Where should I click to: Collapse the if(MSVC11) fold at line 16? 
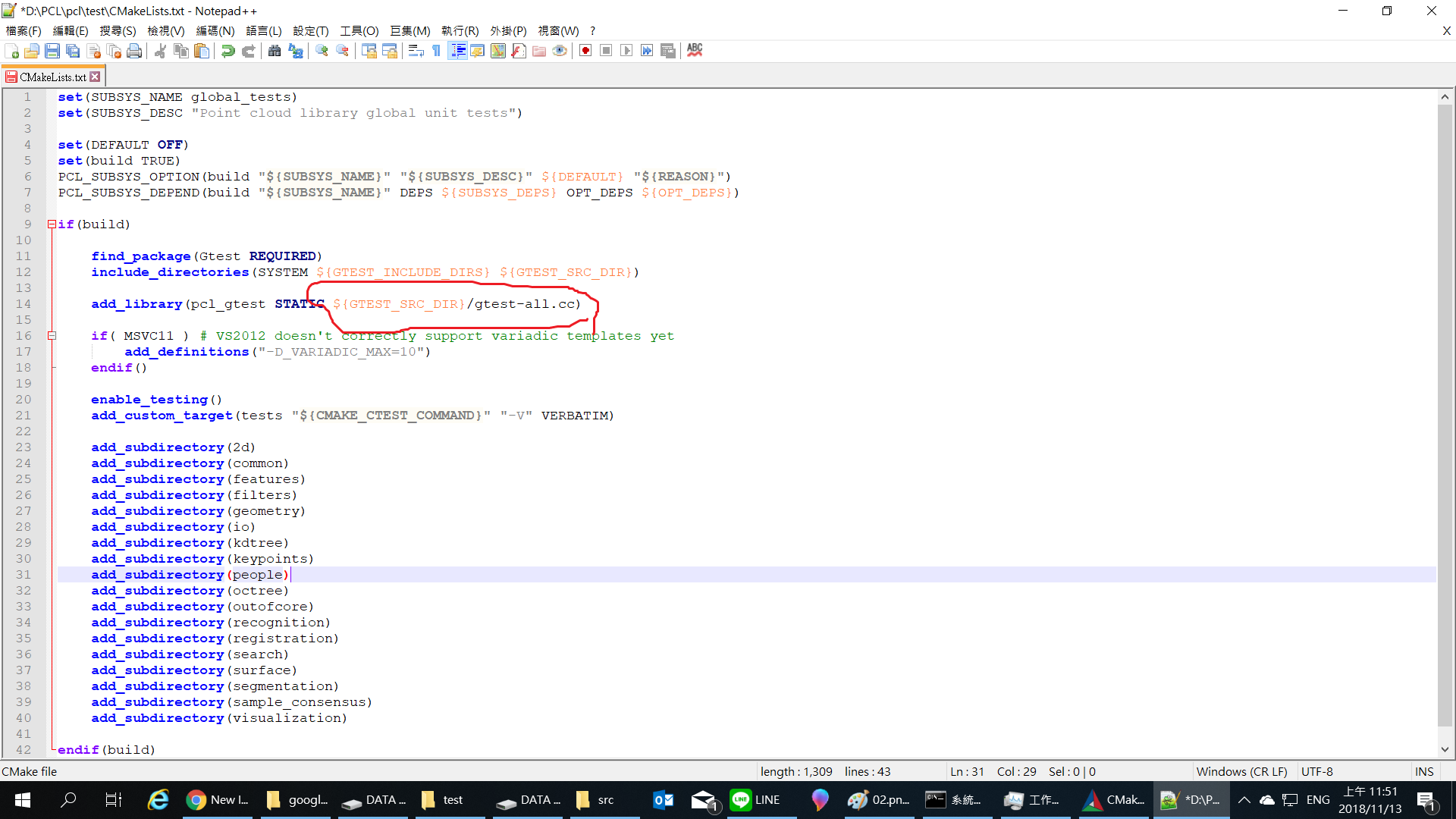click(52, 335)
